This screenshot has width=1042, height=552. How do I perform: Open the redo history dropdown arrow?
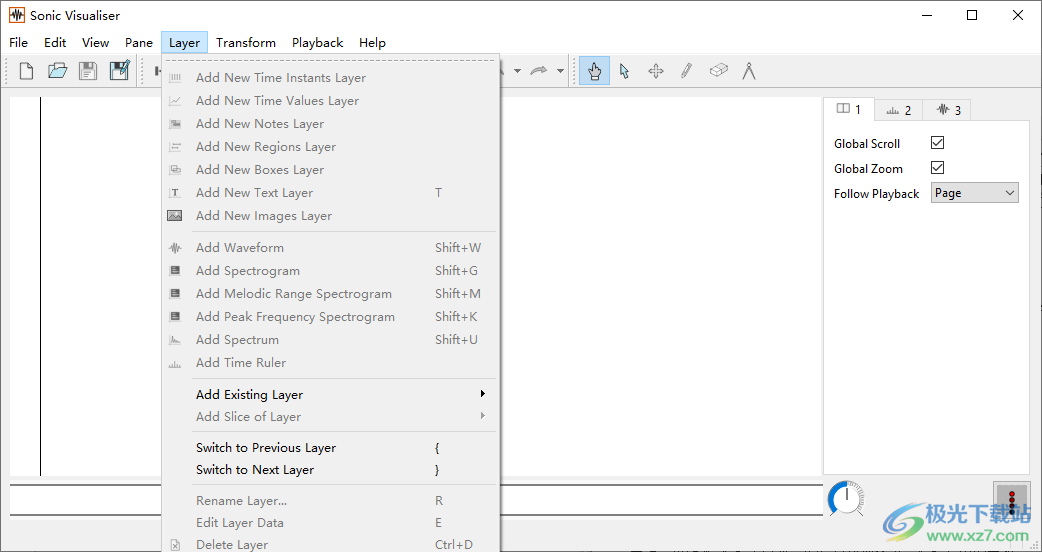coord(560,71)
